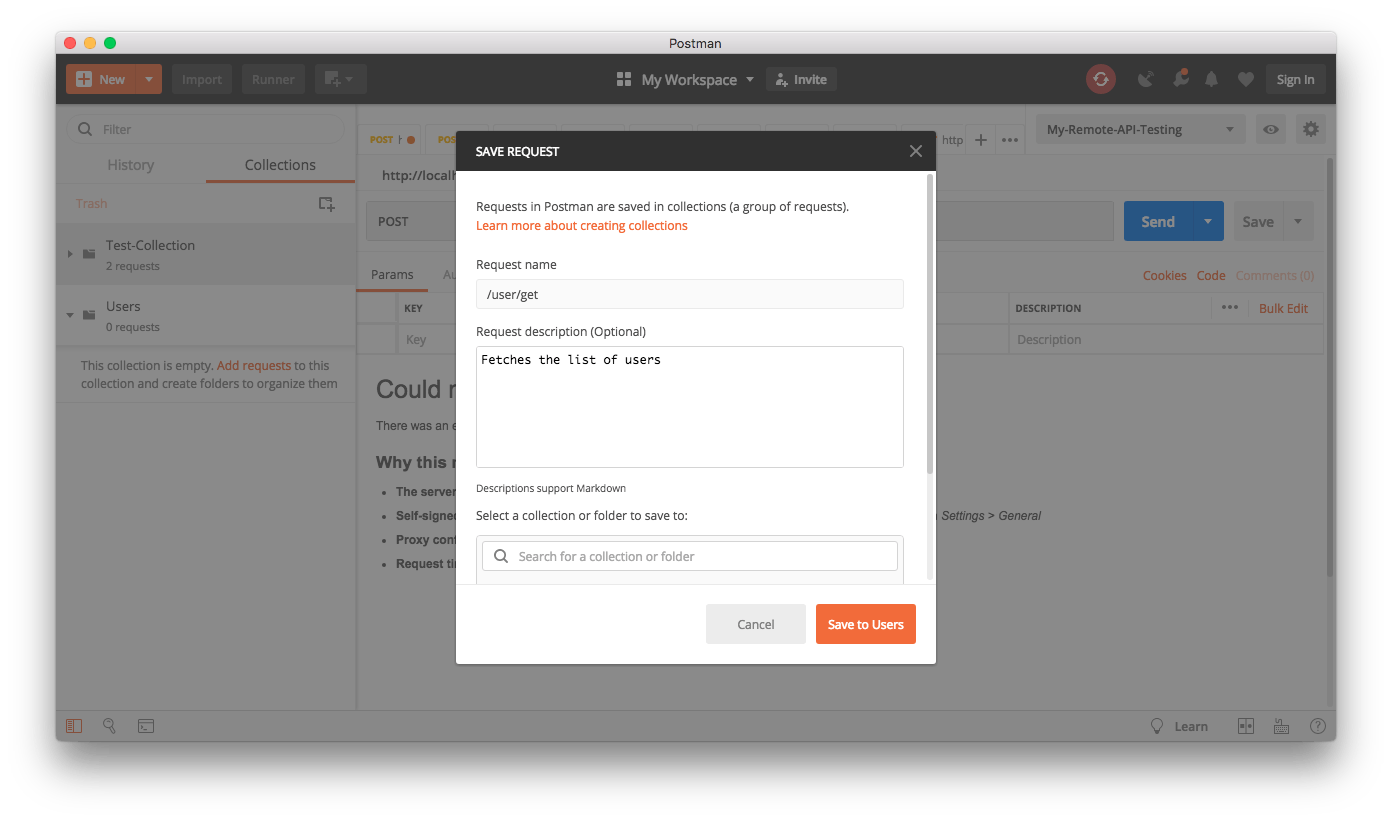Open the My-Remote-API-Testing environment dropdown
Image resolution: width=1392 pixels, height=821 pixels.
point(1140,129)
